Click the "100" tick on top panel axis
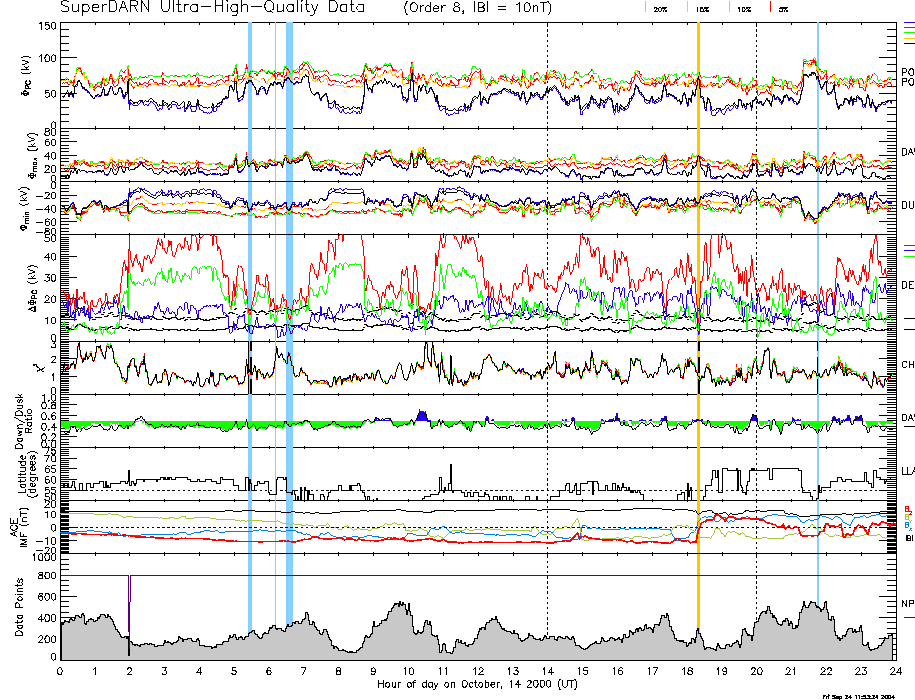The image size is (915, 700). (x=48, y=59)
